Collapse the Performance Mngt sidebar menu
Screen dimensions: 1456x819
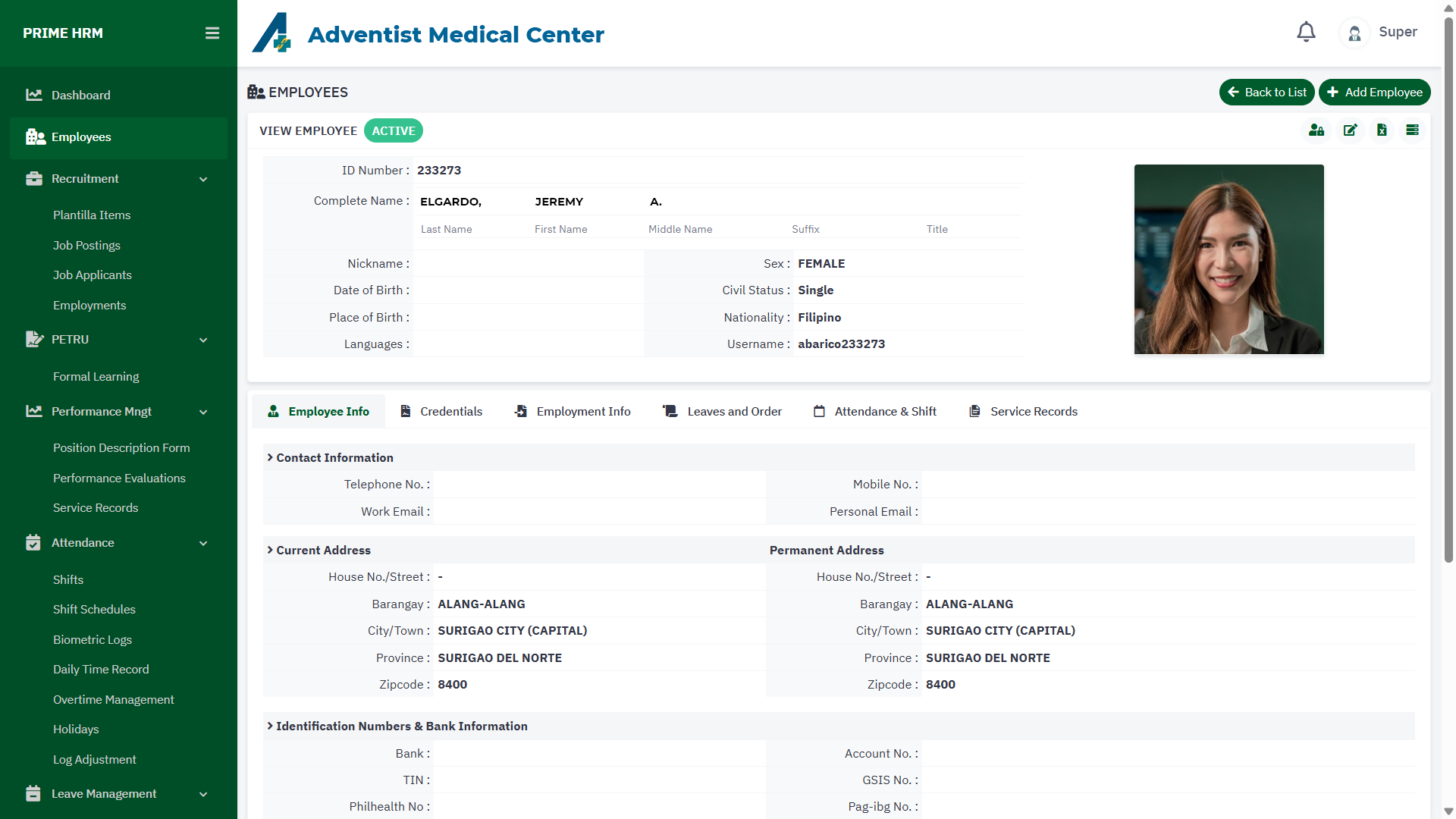coord(203,413)
